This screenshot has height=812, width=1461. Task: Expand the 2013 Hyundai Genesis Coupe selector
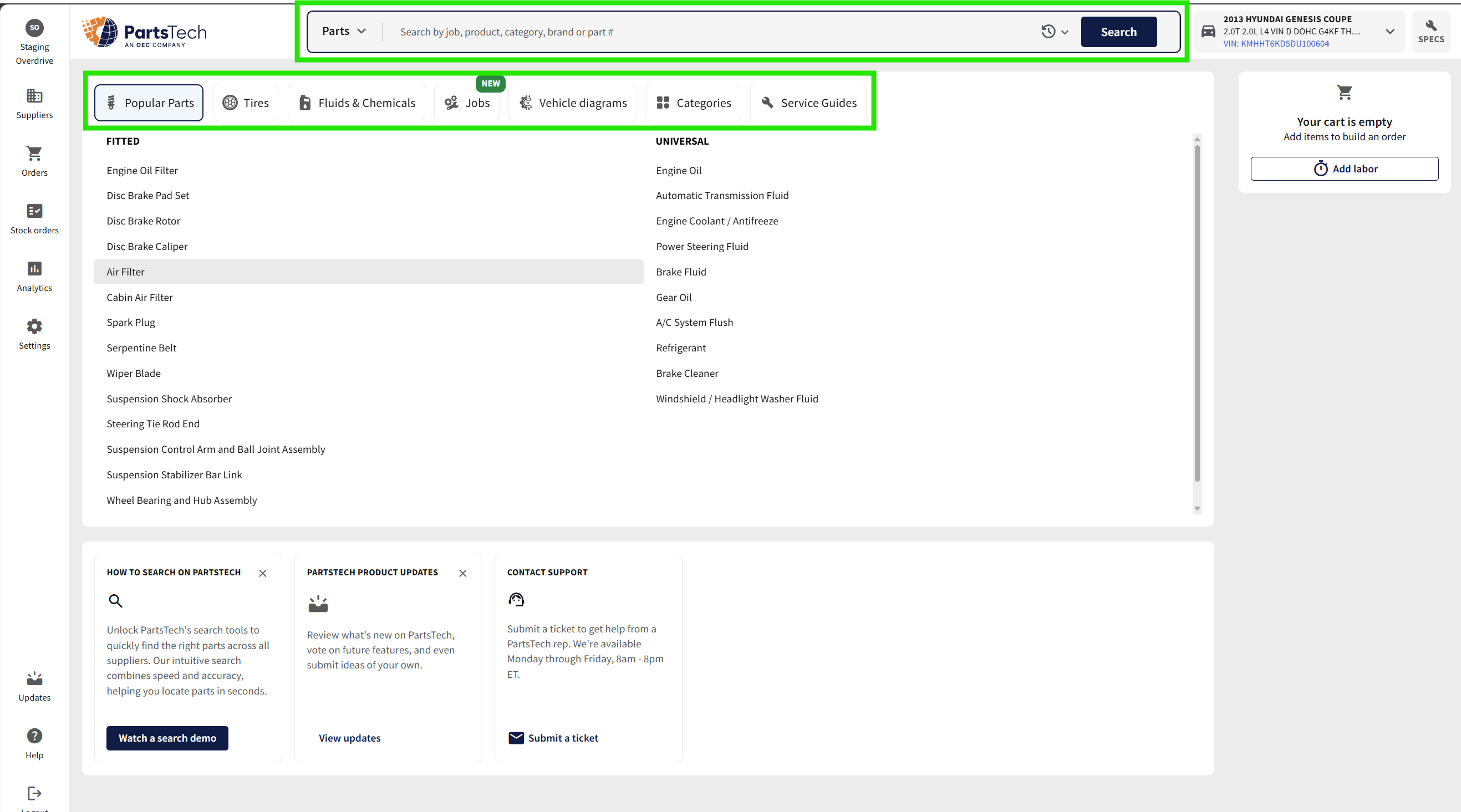(1389, 32)
